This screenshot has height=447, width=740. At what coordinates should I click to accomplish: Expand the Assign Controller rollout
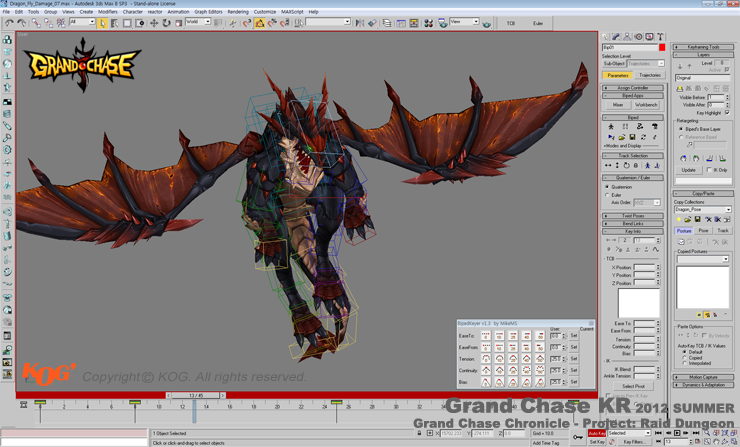click(633, 88)
